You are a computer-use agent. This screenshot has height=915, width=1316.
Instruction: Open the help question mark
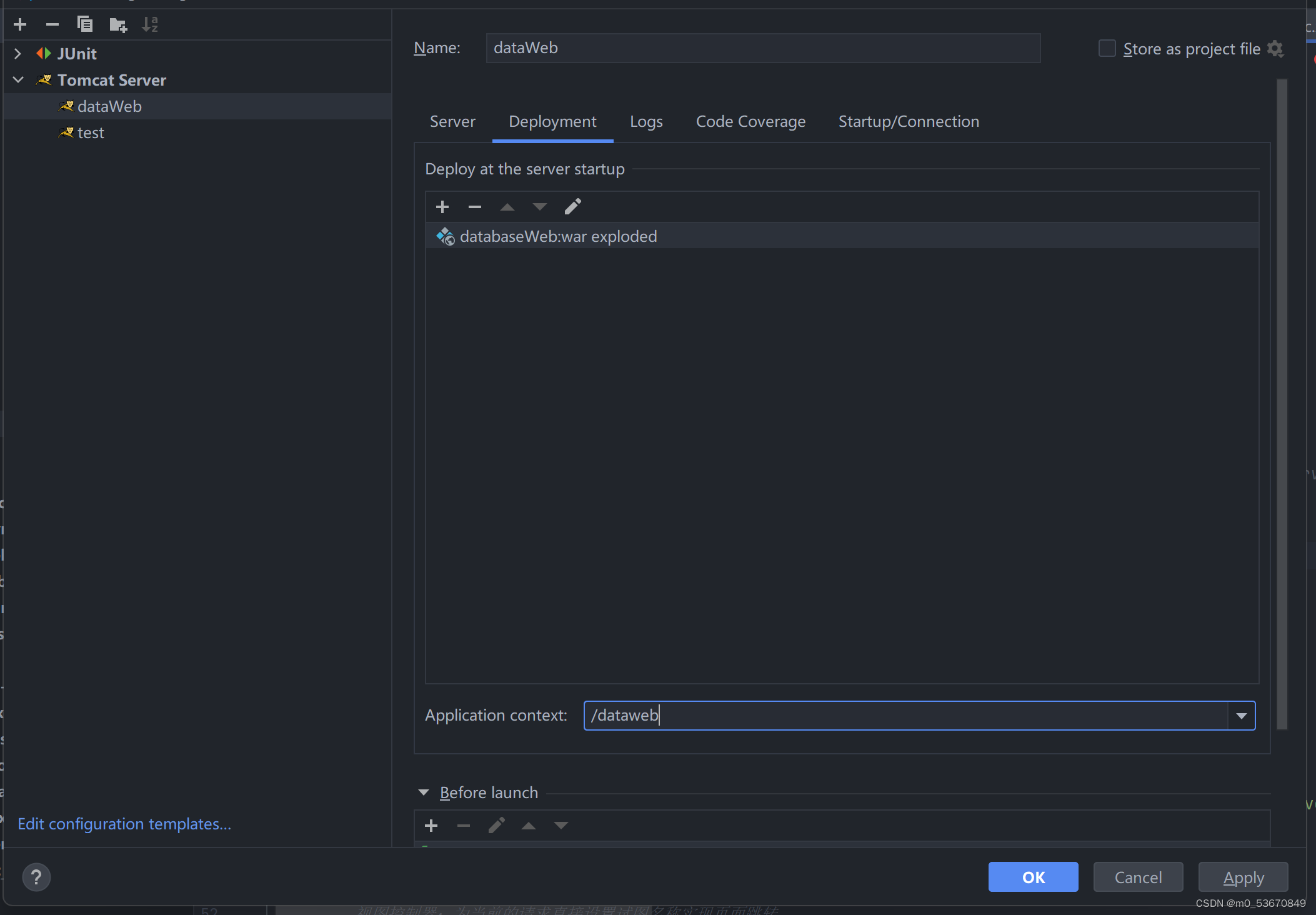36,877
